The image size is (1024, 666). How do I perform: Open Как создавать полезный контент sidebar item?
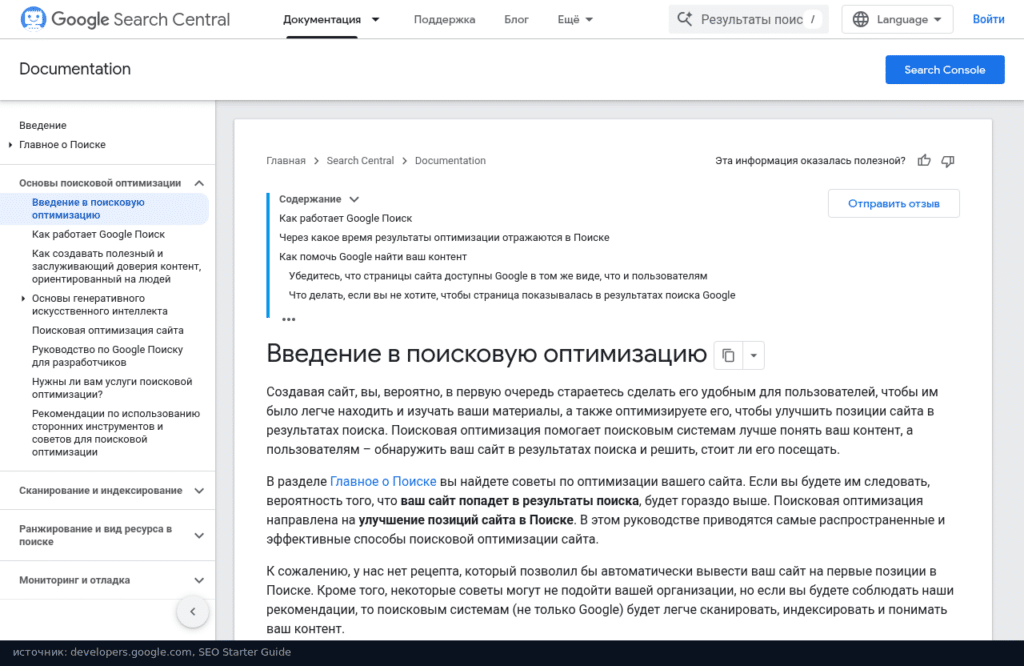116,266
